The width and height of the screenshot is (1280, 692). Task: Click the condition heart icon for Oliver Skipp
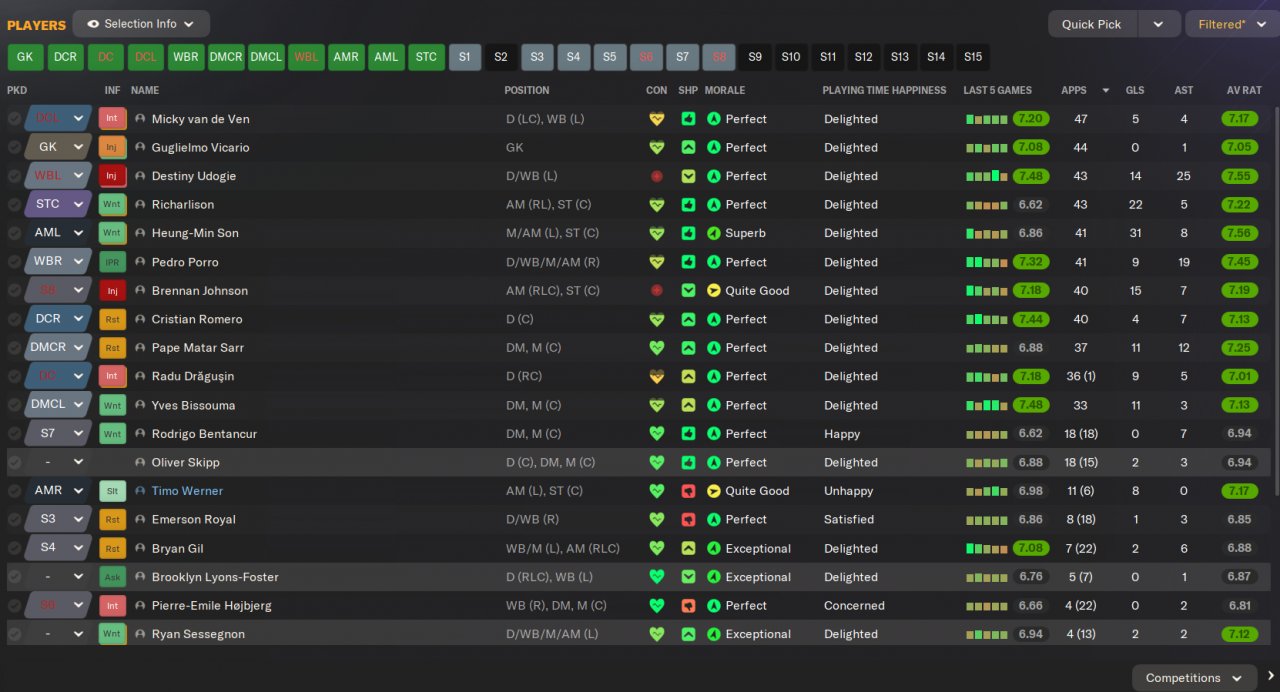point(657,462)
